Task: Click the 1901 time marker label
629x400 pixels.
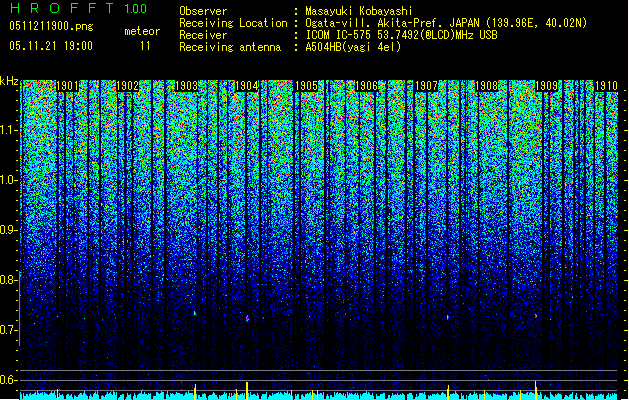Action: click(x=67, y=86)
